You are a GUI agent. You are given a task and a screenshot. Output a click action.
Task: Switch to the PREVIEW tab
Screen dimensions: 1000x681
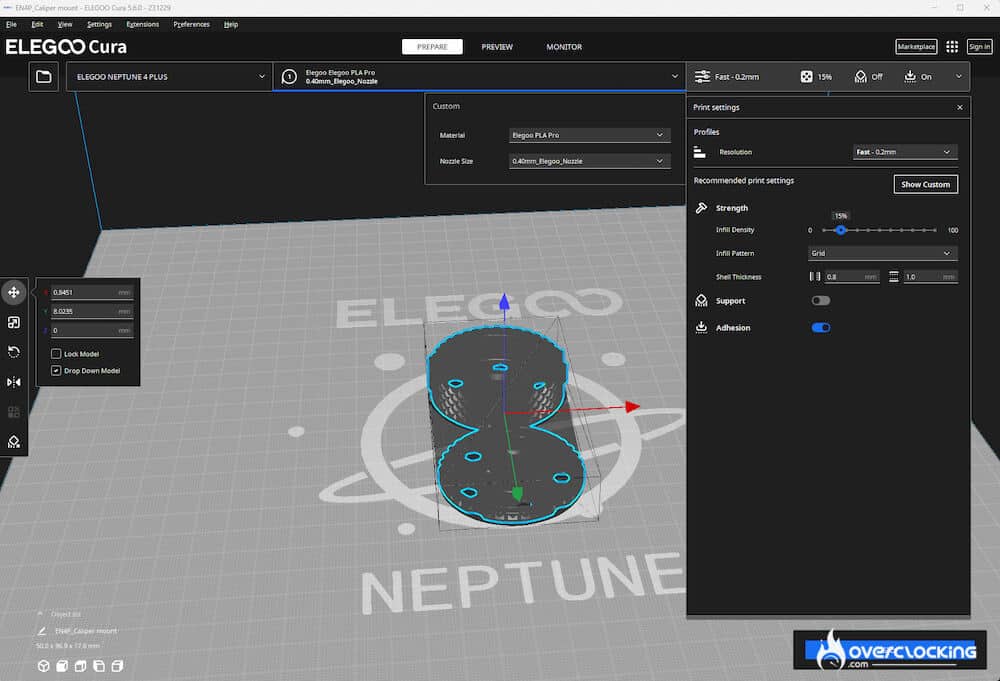[x=497, y=46]
